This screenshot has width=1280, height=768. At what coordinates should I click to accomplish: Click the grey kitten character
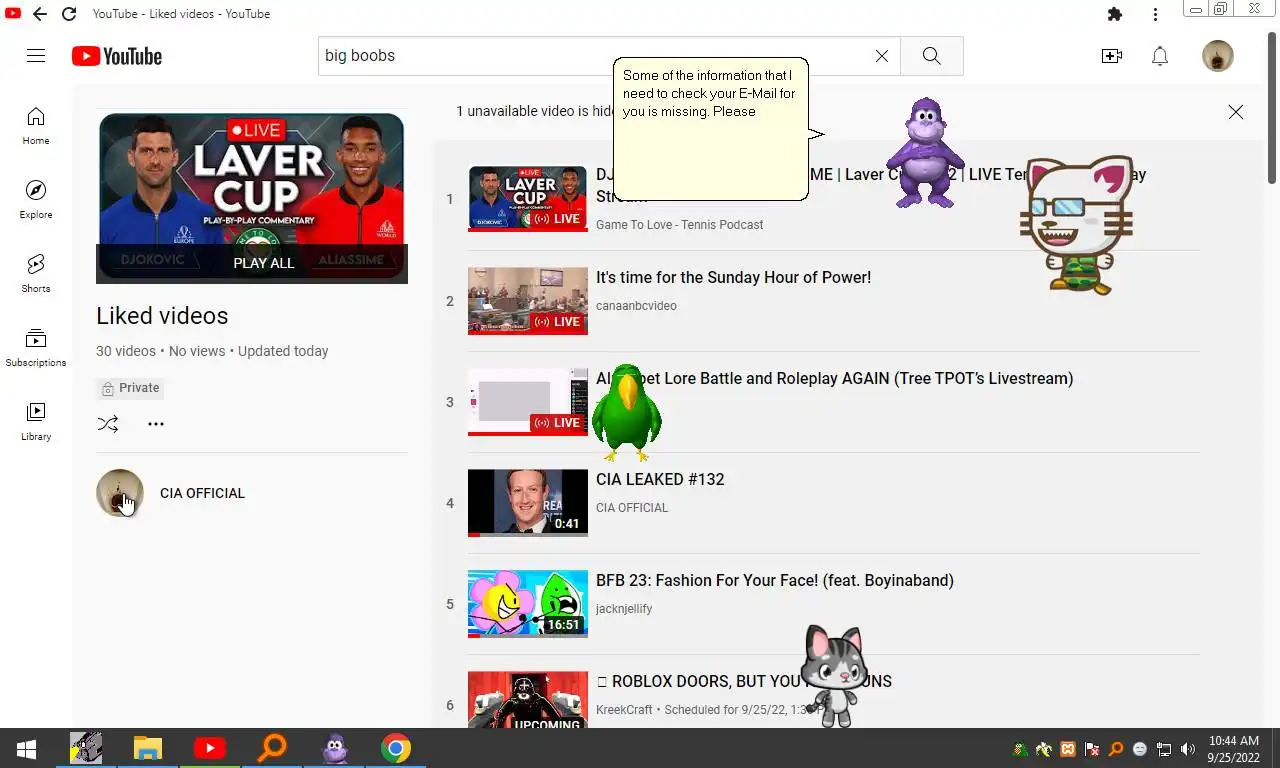tap(834, 676)
